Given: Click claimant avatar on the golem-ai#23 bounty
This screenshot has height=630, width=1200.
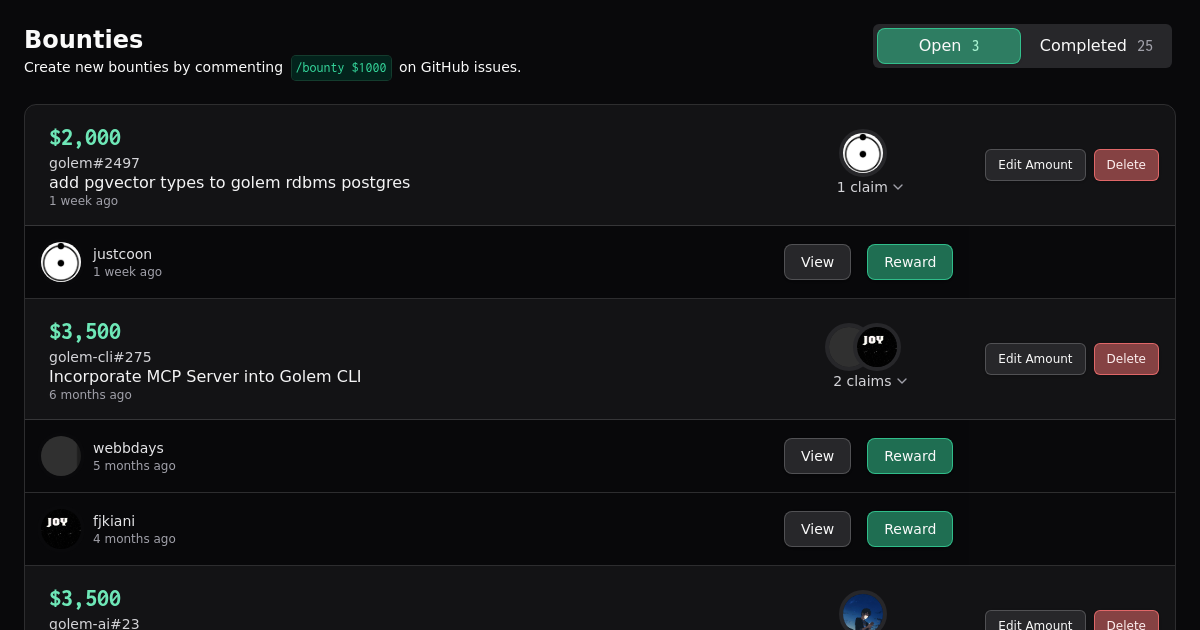Looking at the screenshot, I should coord(862,612).
